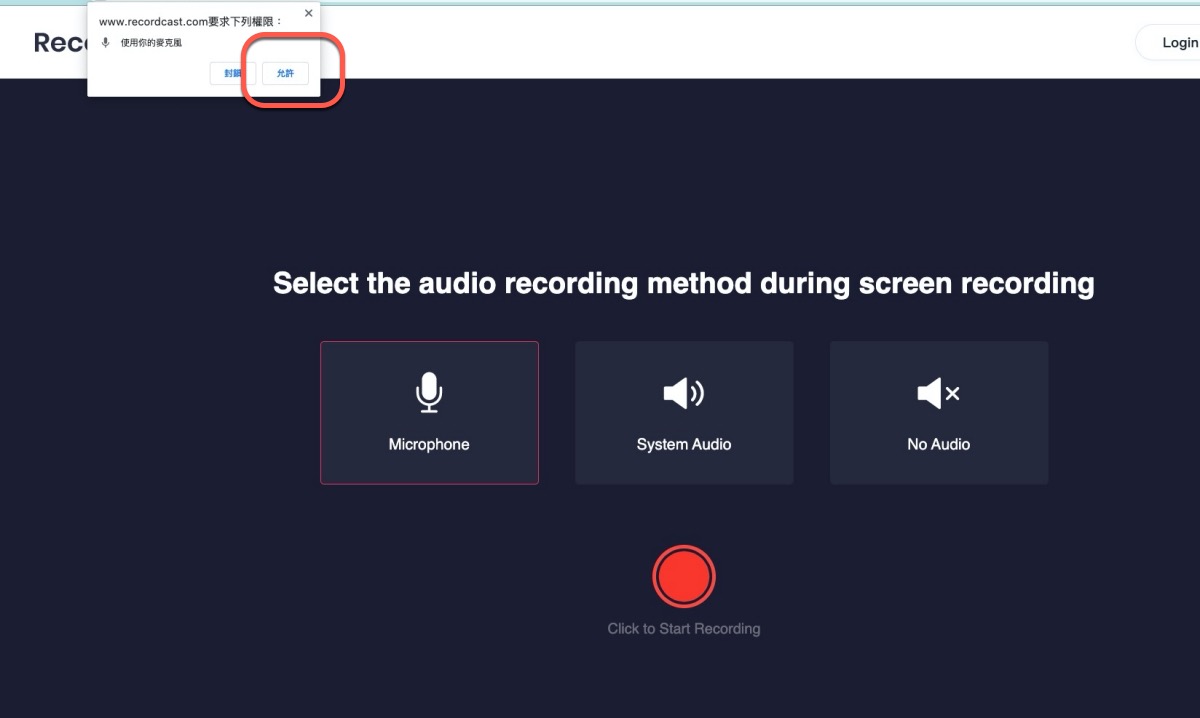Click the small microphone icon in permission popup
Image resolution: width=1200 pixels, height=718 pixels.
point(106,43)
